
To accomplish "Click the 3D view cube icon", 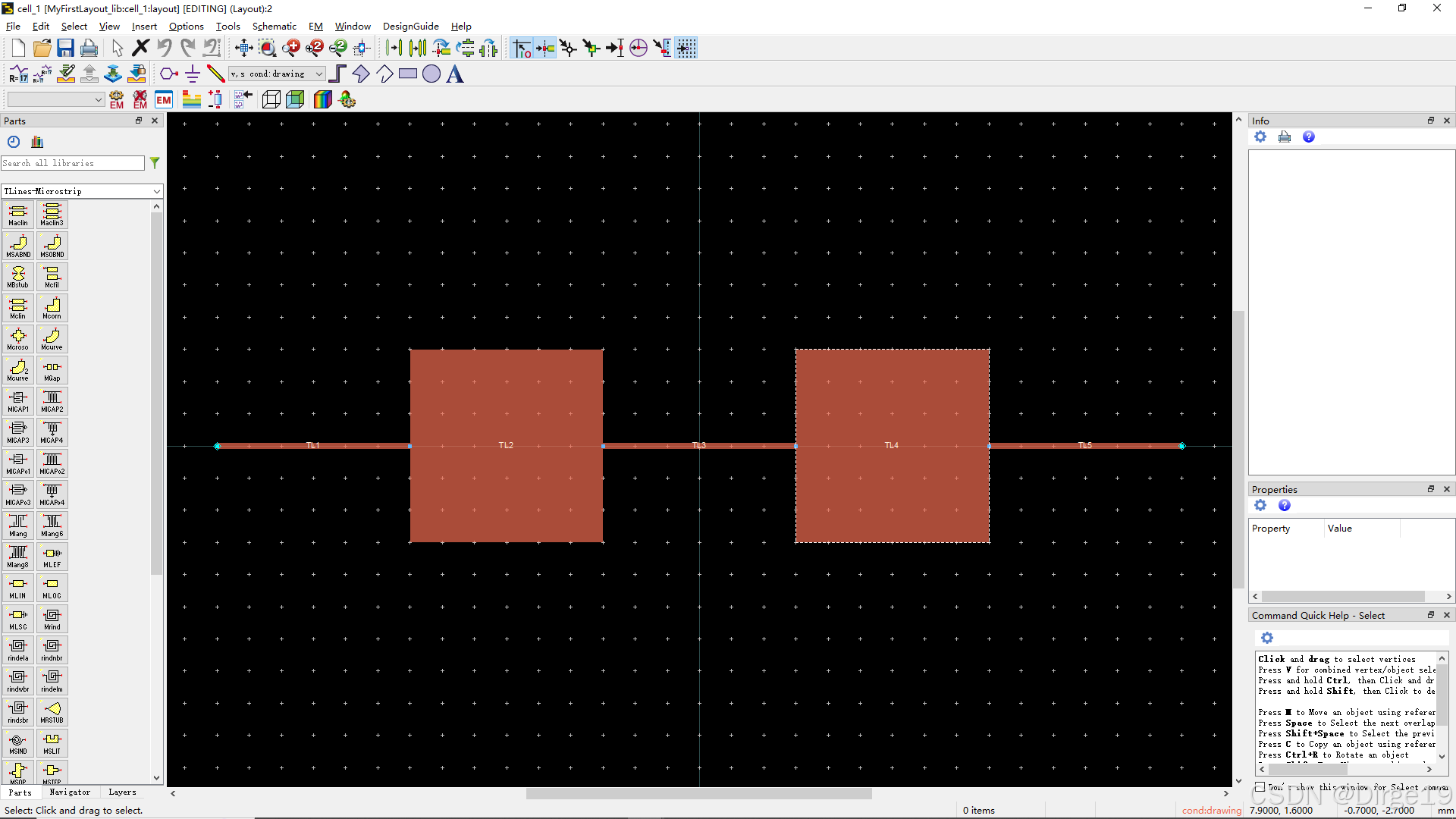I will (271, 99).
